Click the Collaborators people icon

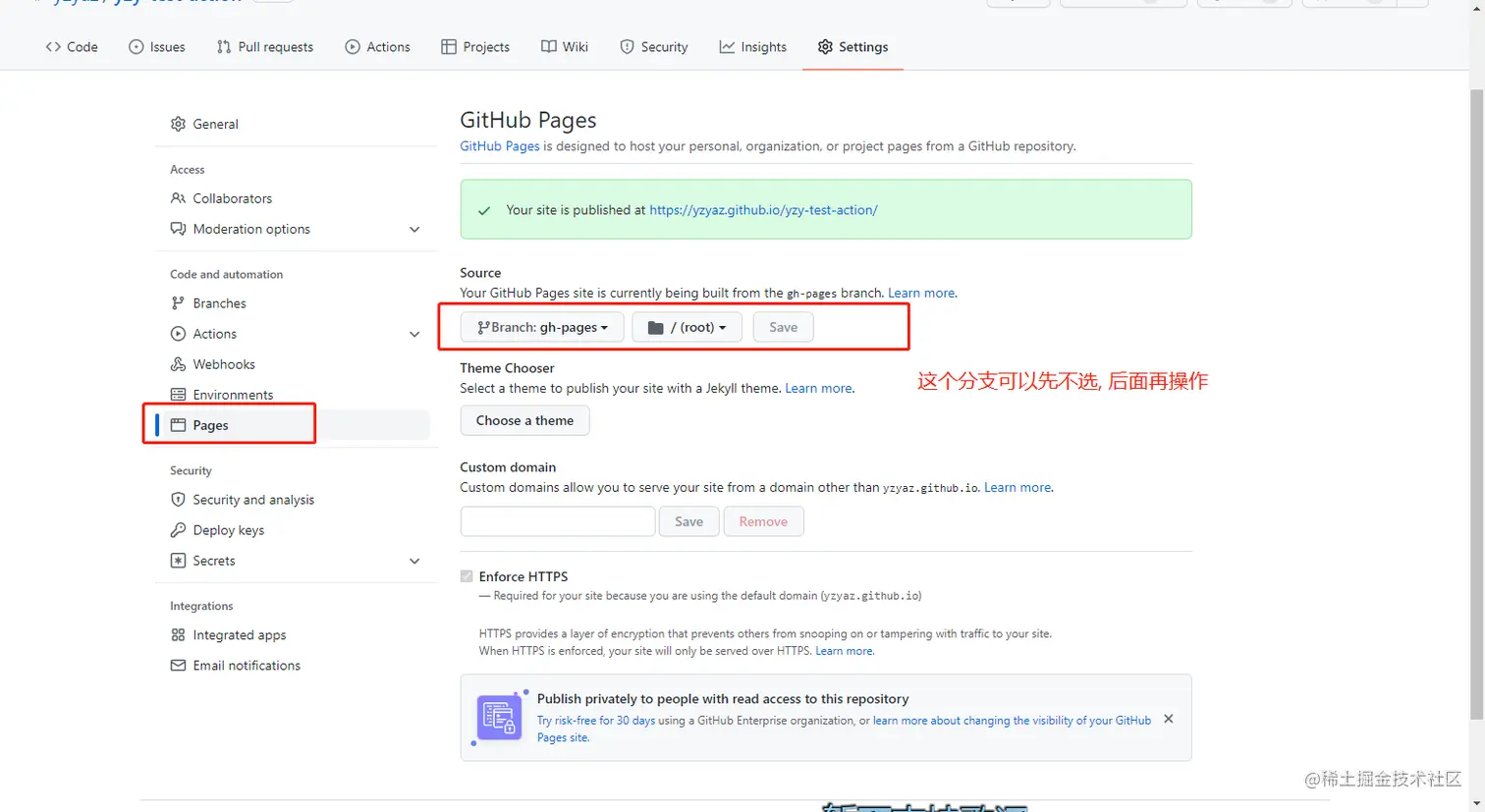click(x=178, y=198)
